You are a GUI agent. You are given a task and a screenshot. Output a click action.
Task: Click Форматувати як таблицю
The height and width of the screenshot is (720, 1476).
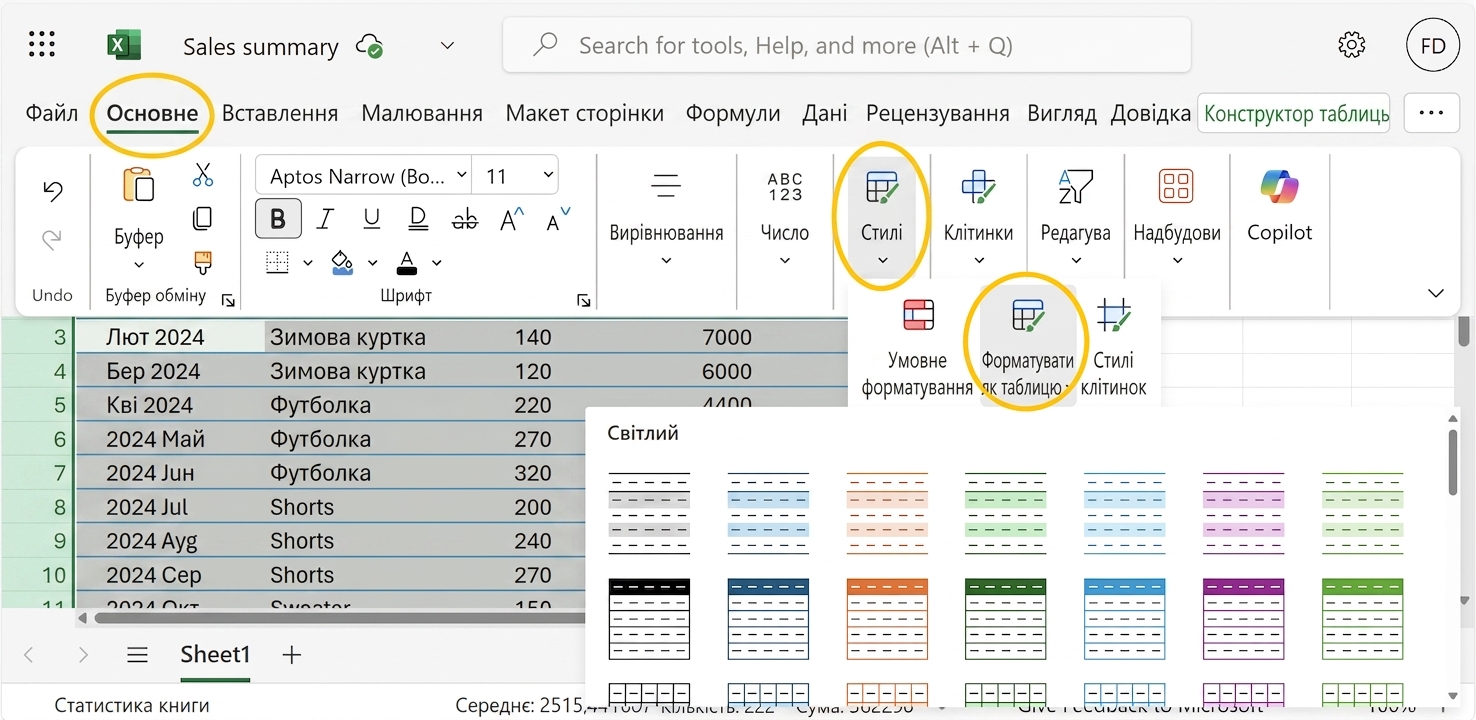point(1028,346)
